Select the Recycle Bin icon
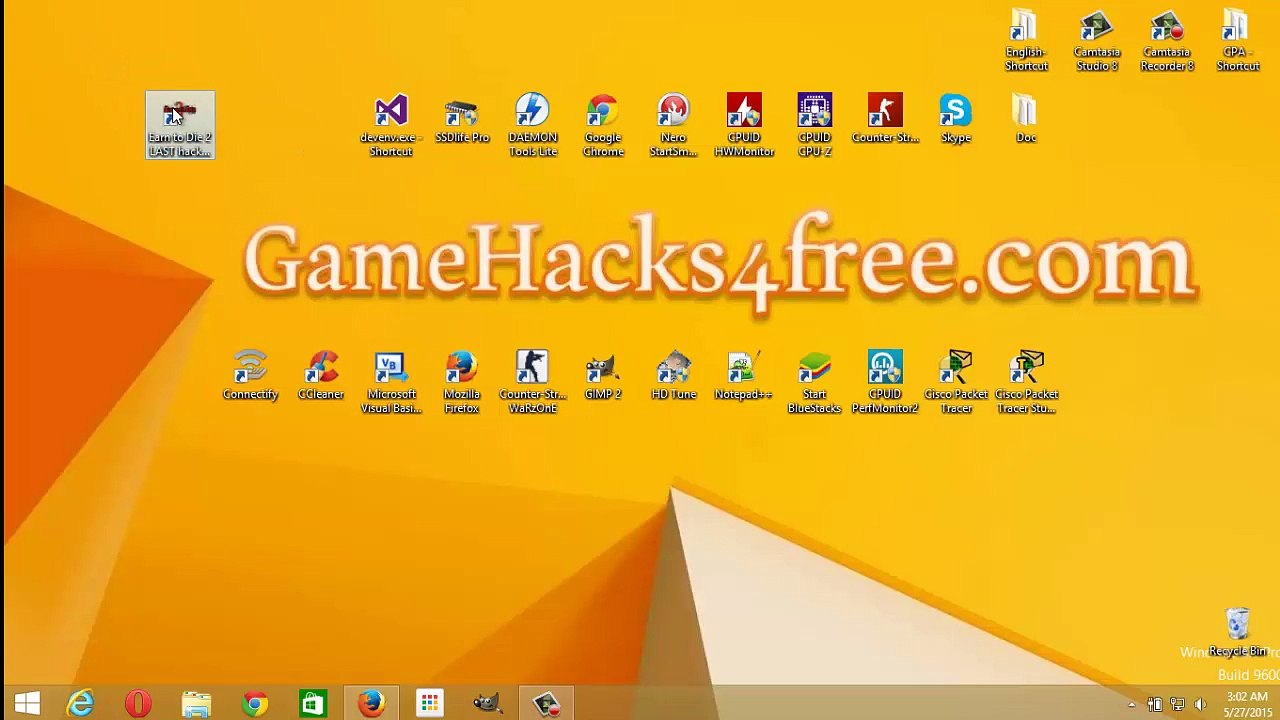This screenshot has height=720, width=1280. pyautogui.click(x=1238, y=632)
